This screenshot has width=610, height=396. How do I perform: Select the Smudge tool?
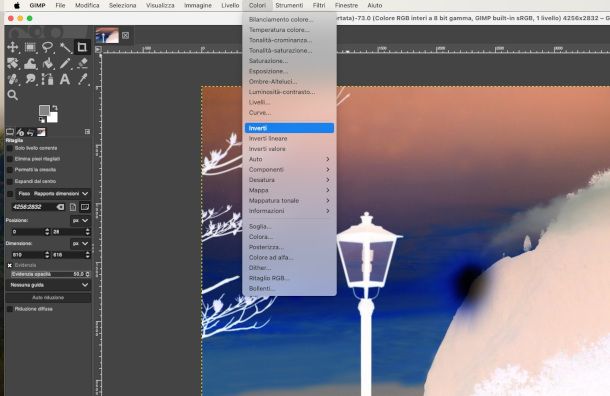pyautogui.click(x=30, y=79)
